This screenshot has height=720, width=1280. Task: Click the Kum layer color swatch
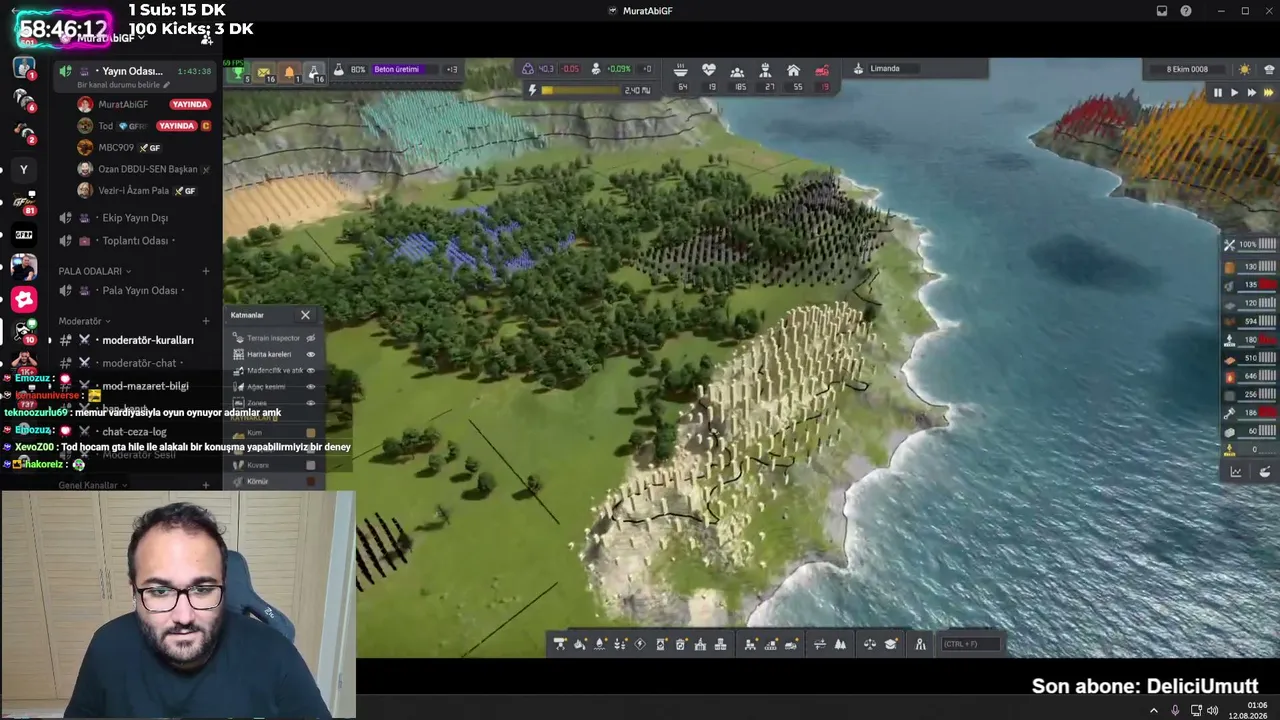pyautogui.click(x=311, y=433)
